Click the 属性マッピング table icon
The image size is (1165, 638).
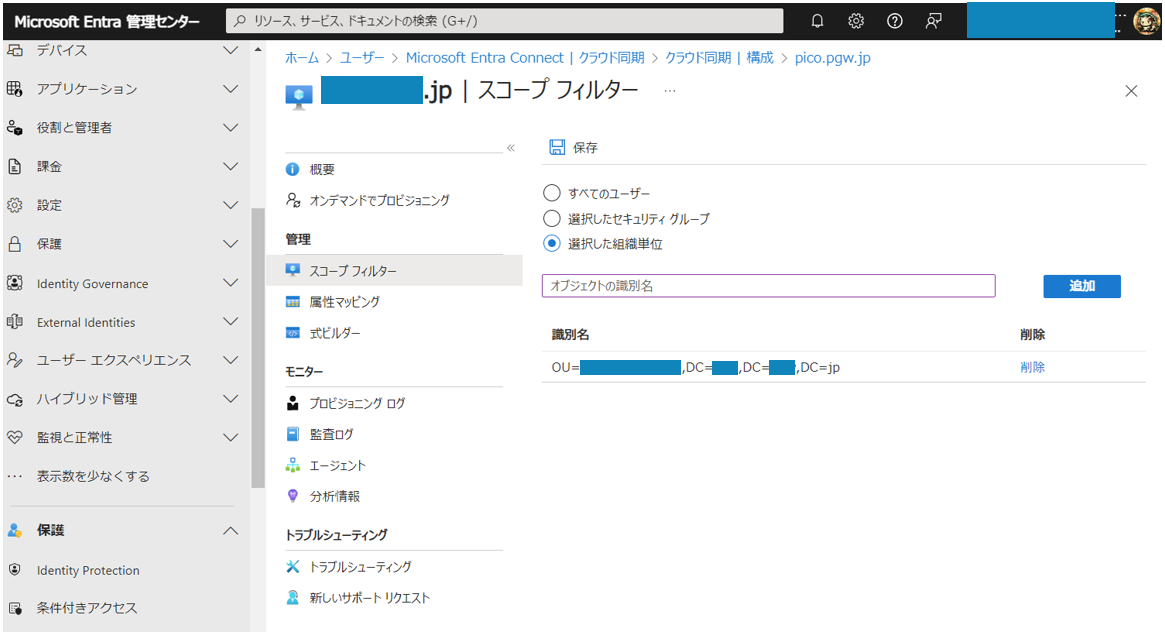(293, 302)
